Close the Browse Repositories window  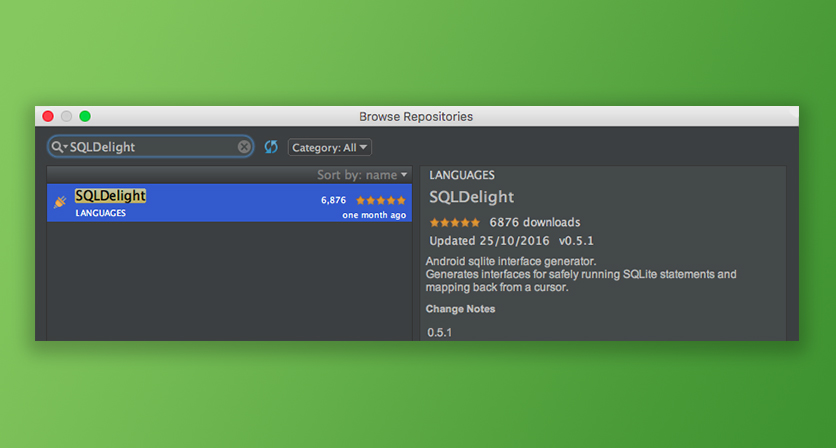click(48, 116)
